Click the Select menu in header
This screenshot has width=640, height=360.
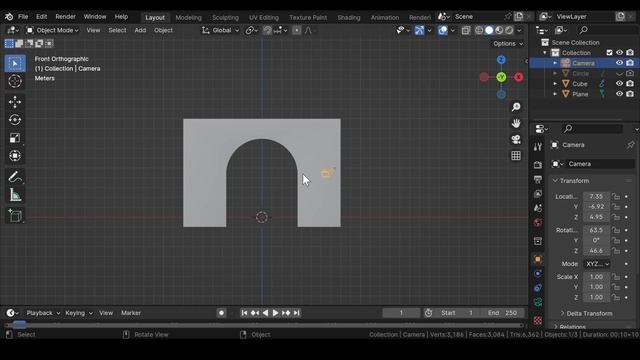click(x=117, y=30)
